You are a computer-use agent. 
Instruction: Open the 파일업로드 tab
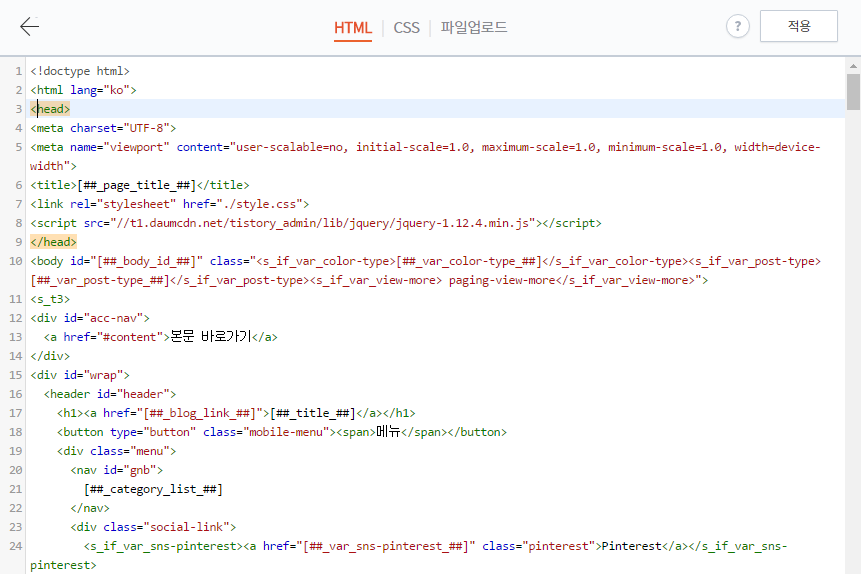[x=473, y=27]
